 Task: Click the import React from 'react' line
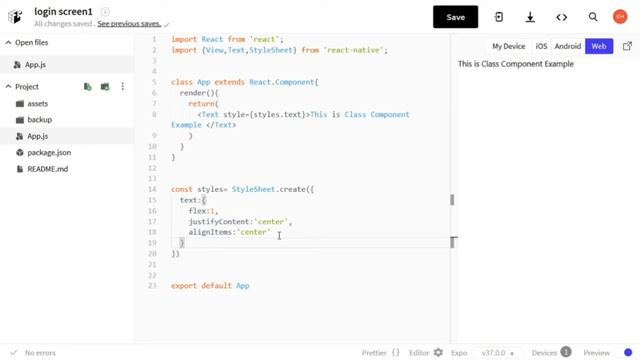pyautogui.click(x=227, y=39)
